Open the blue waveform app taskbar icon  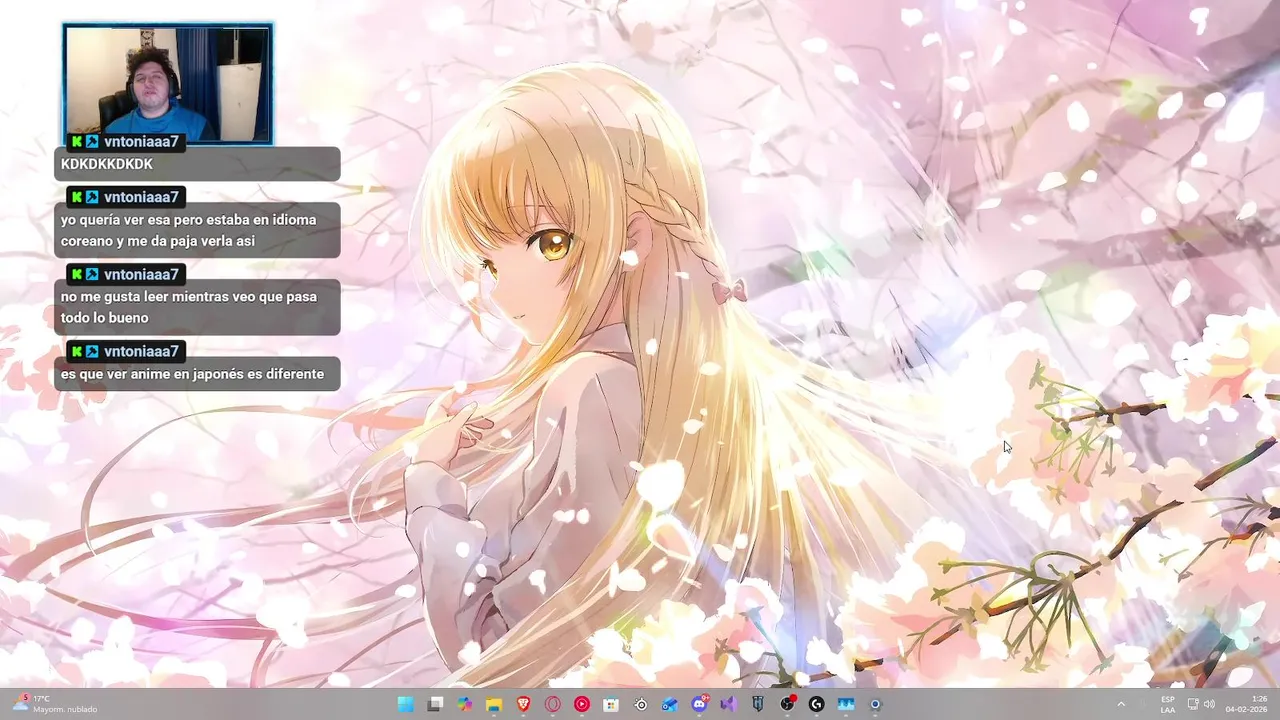845,704
